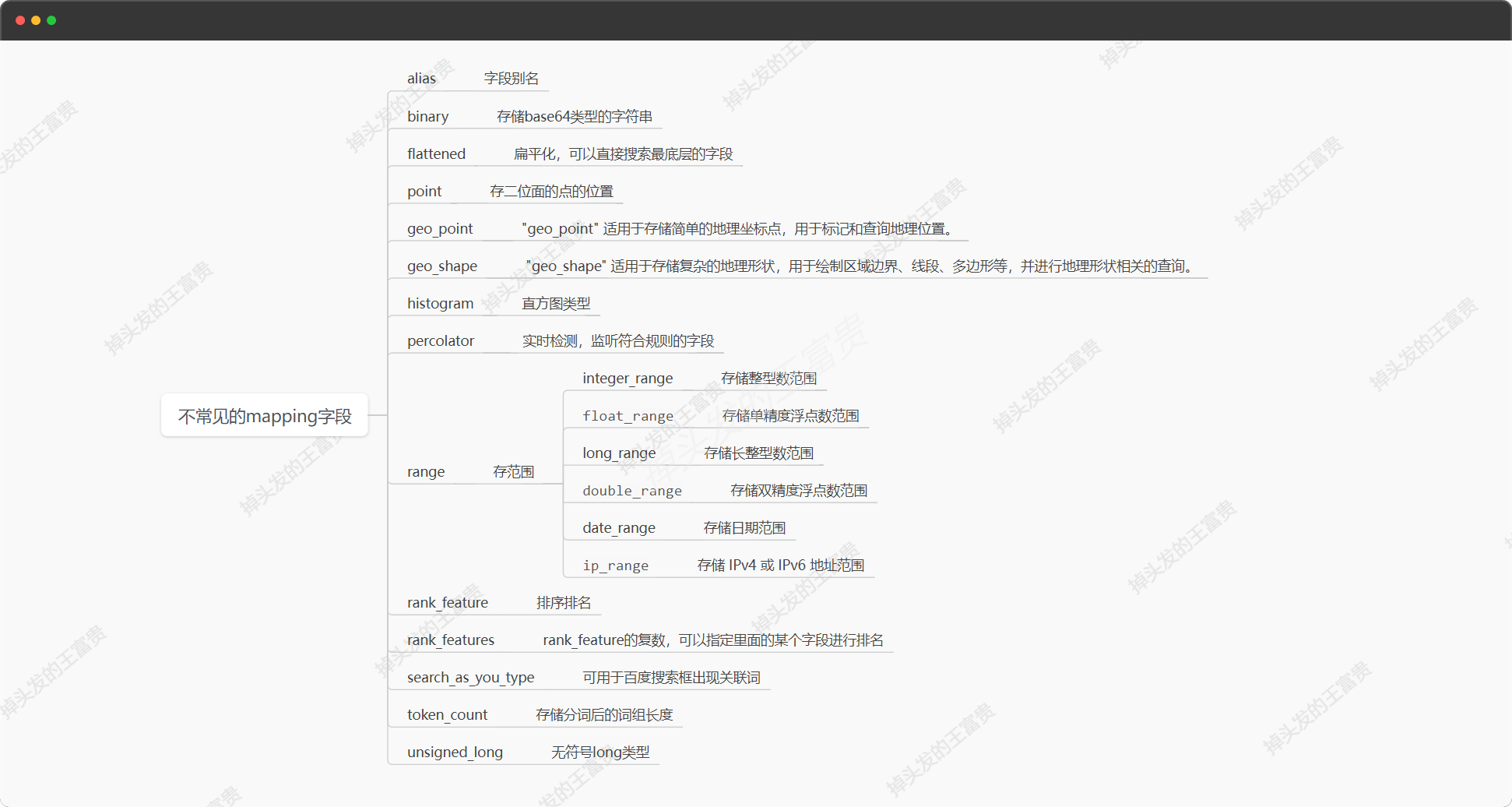
Task: Select the geo_shape node
Action: point(442,266)
